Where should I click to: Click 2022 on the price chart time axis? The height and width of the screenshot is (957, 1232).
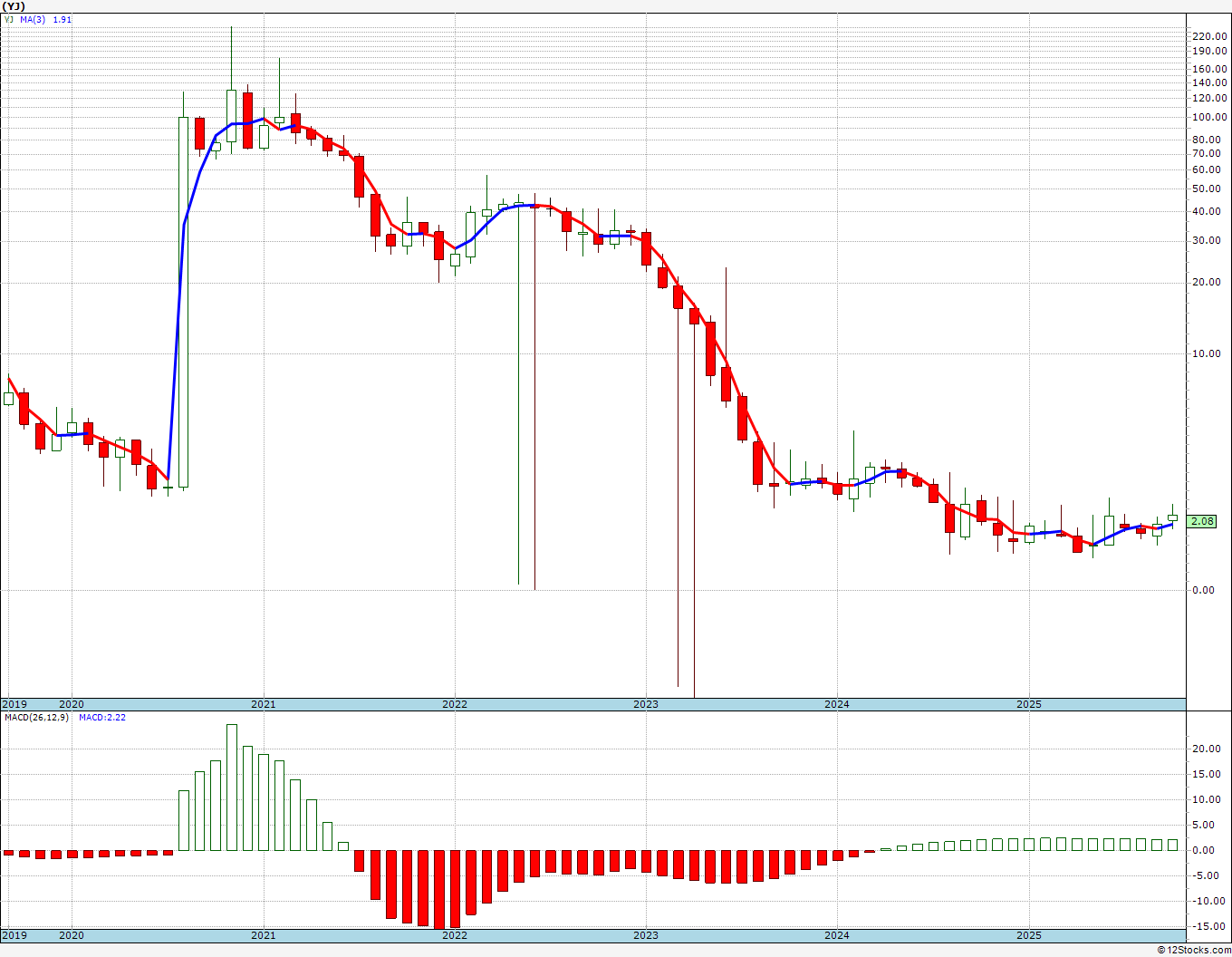click(454, 704)
